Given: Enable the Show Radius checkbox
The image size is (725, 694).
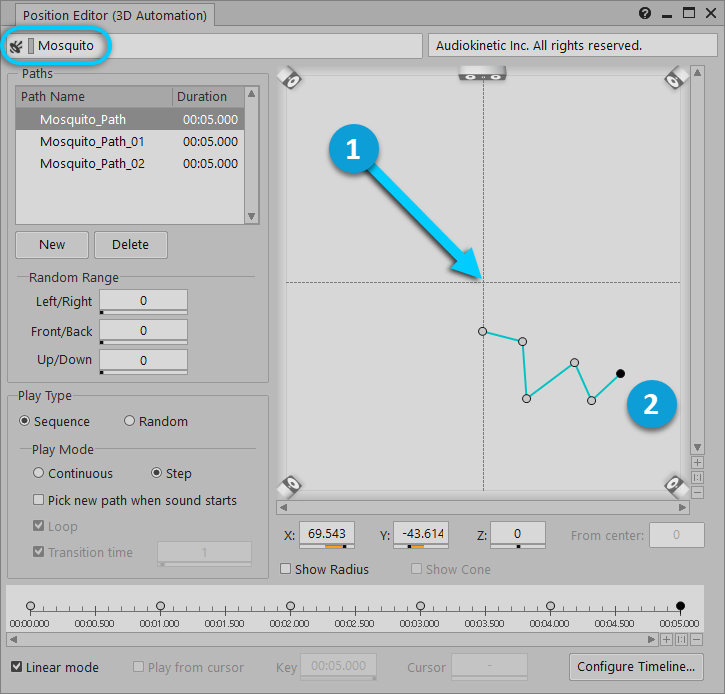Looking at the screenshot, I should 286,570.
